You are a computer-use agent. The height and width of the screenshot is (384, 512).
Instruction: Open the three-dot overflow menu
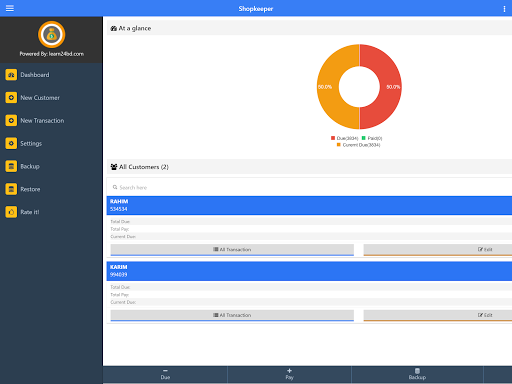pos(504,9)
